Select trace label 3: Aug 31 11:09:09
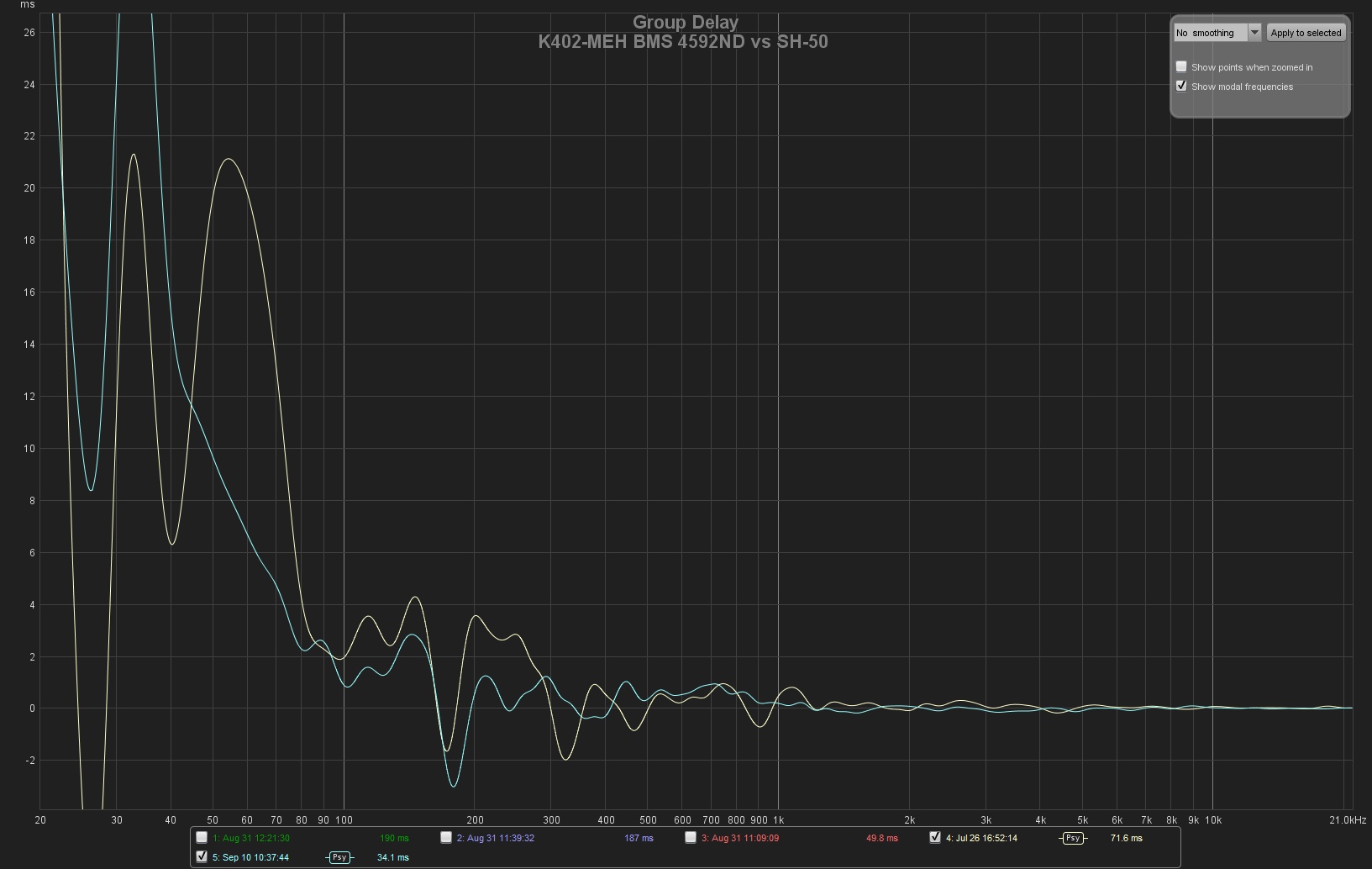 [x=740, y=838]
